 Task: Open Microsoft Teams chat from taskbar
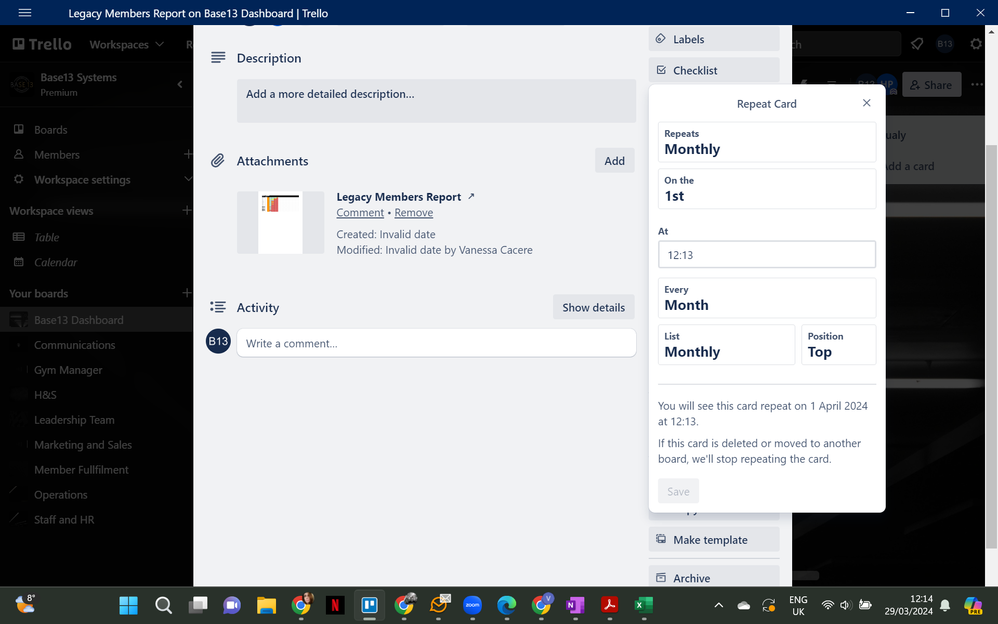click(232, 605)
